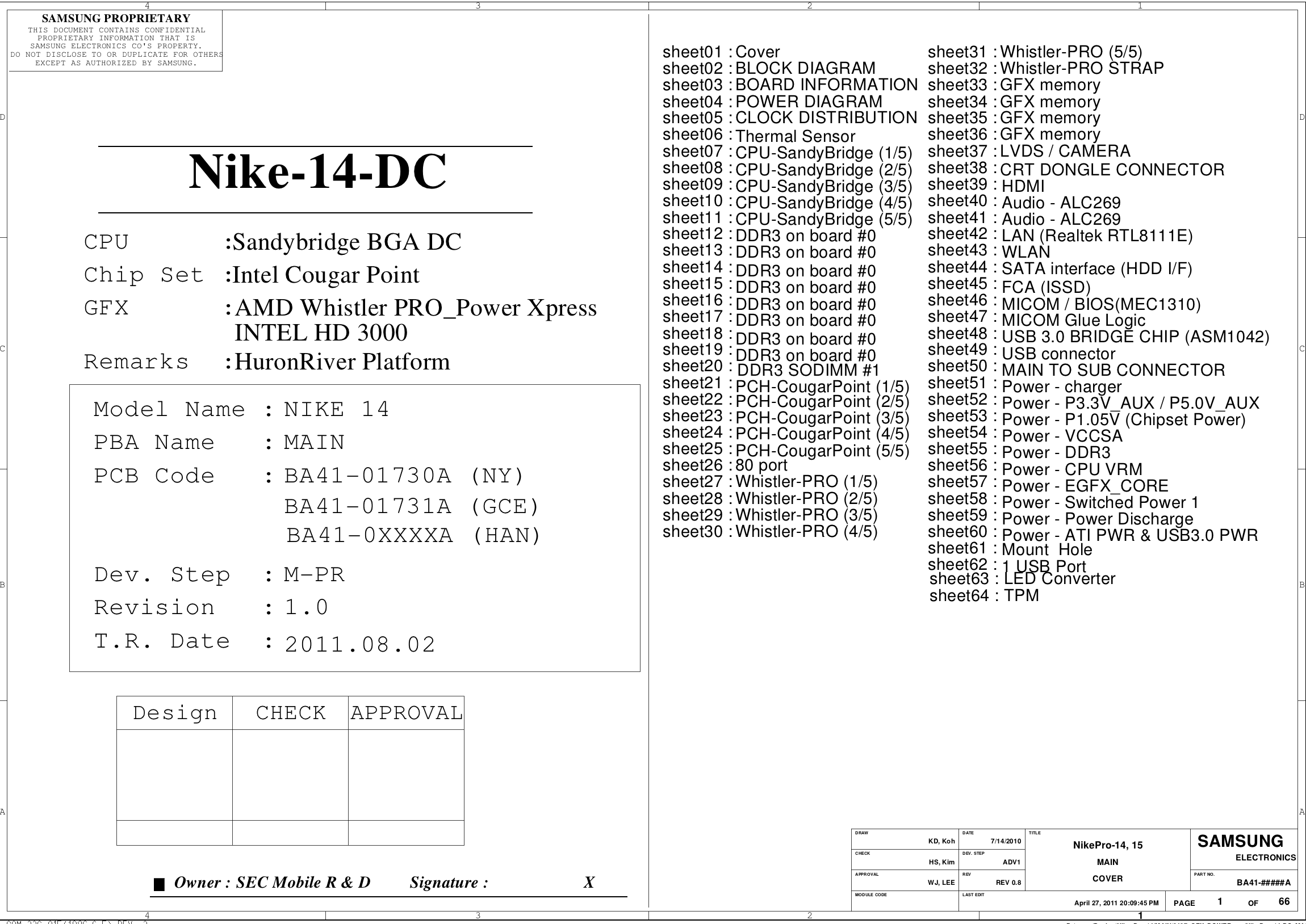Click the APPROVAL column header cell

(407, 713)
